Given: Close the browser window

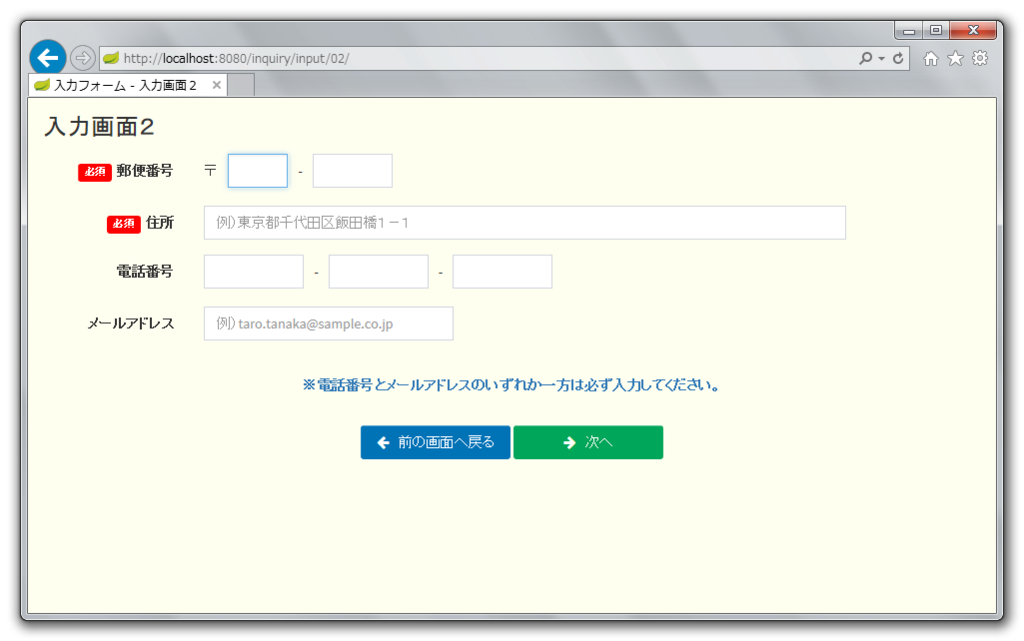Looking at the screenshot, I should (x=973, y=30).
